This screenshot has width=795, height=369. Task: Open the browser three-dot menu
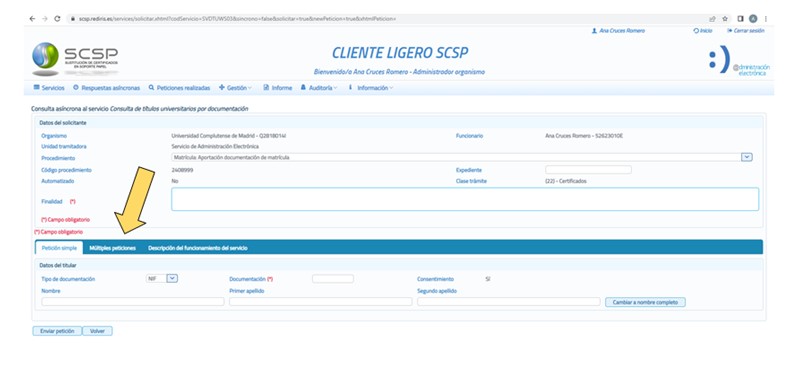point(766,19)
